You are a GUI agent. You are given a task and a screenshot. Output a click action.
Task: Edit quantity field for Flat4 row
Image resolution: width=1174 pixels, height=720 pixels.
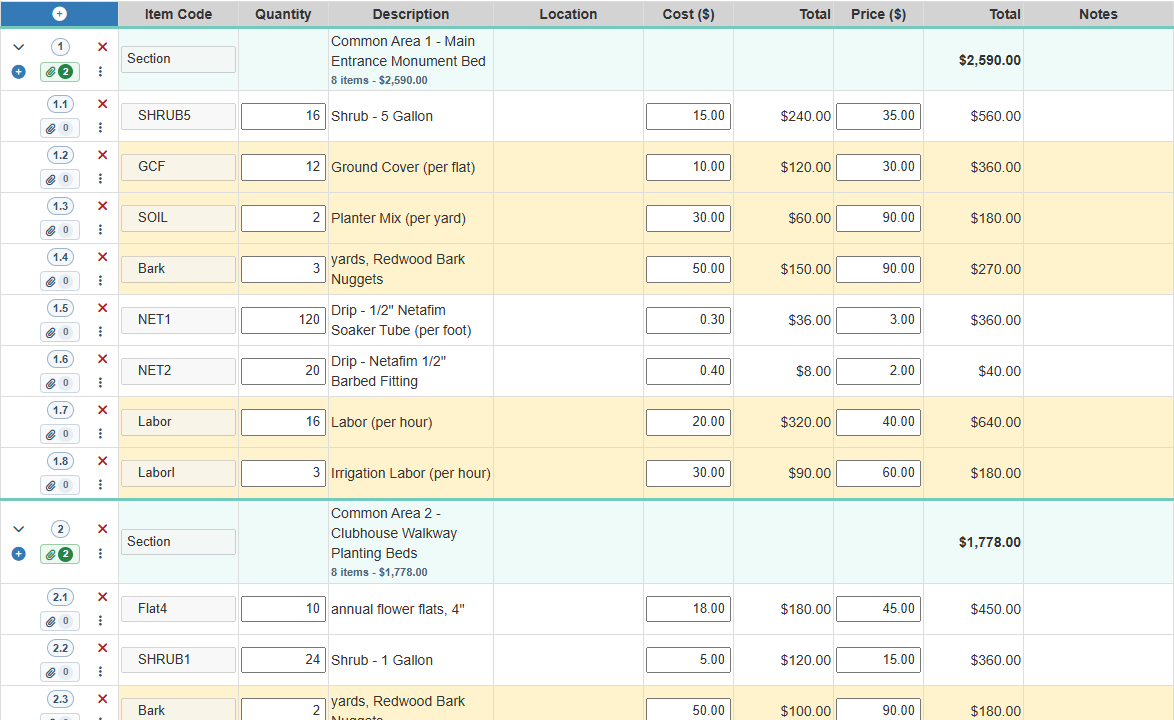tap(283, 608)
